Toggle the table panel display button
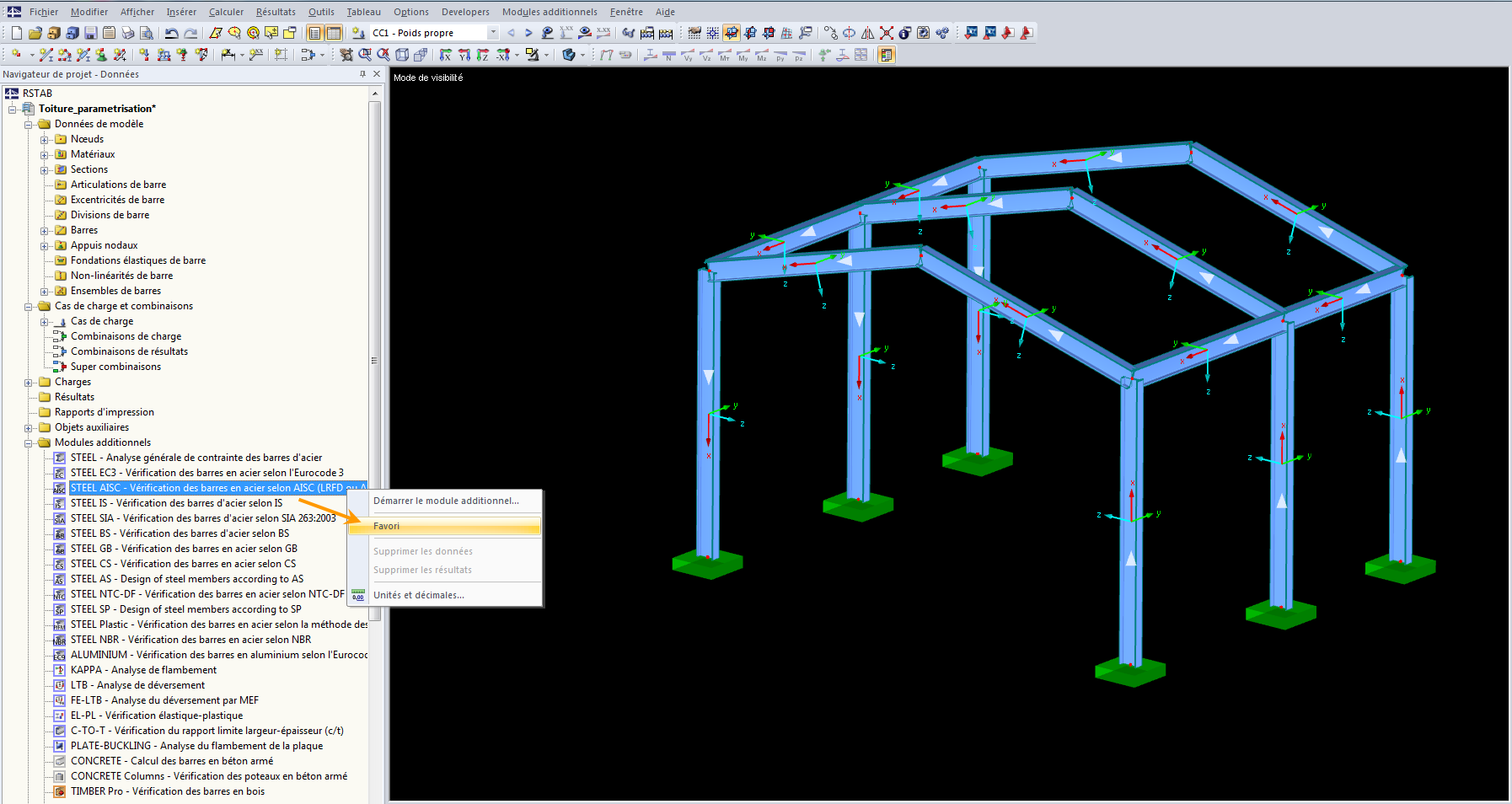1512x804 pixels. click(333, 33)
